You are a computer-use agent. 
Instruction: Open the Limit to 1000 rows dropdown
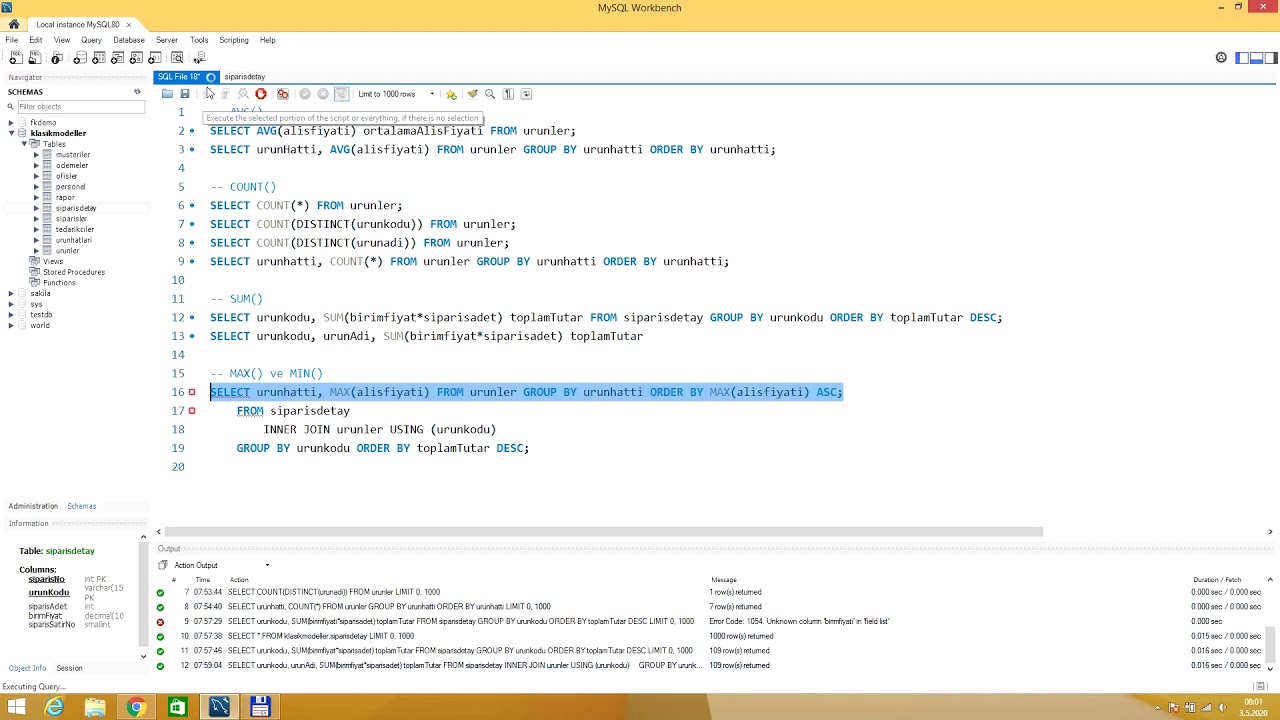396,94
